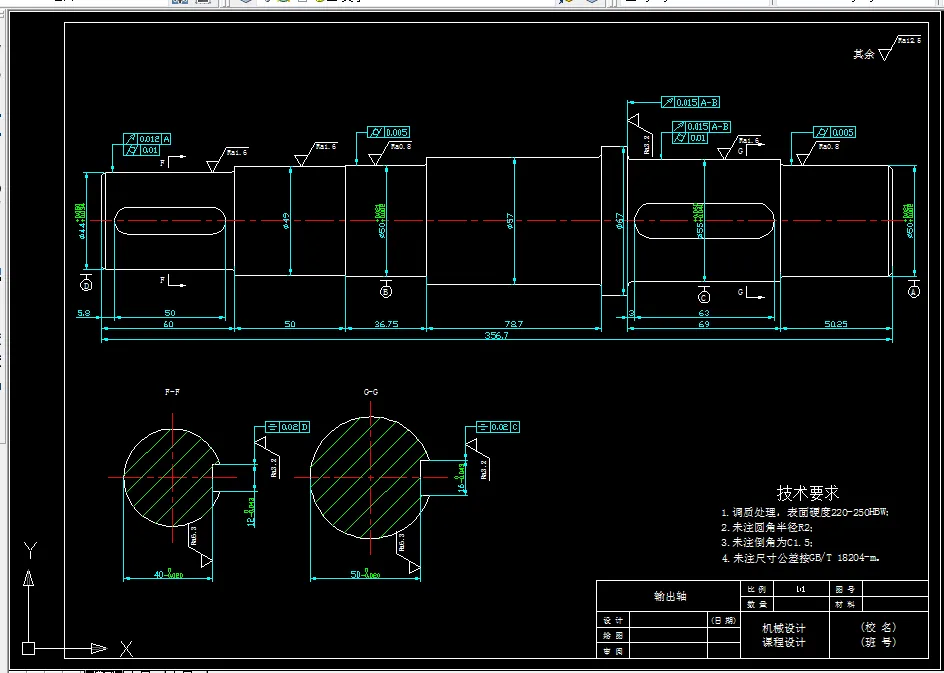The width and height of the screenshot is (944, 673).
Task: Click the (班号) placeholder text
Action: pyautogui.click(x=878, y=642)
